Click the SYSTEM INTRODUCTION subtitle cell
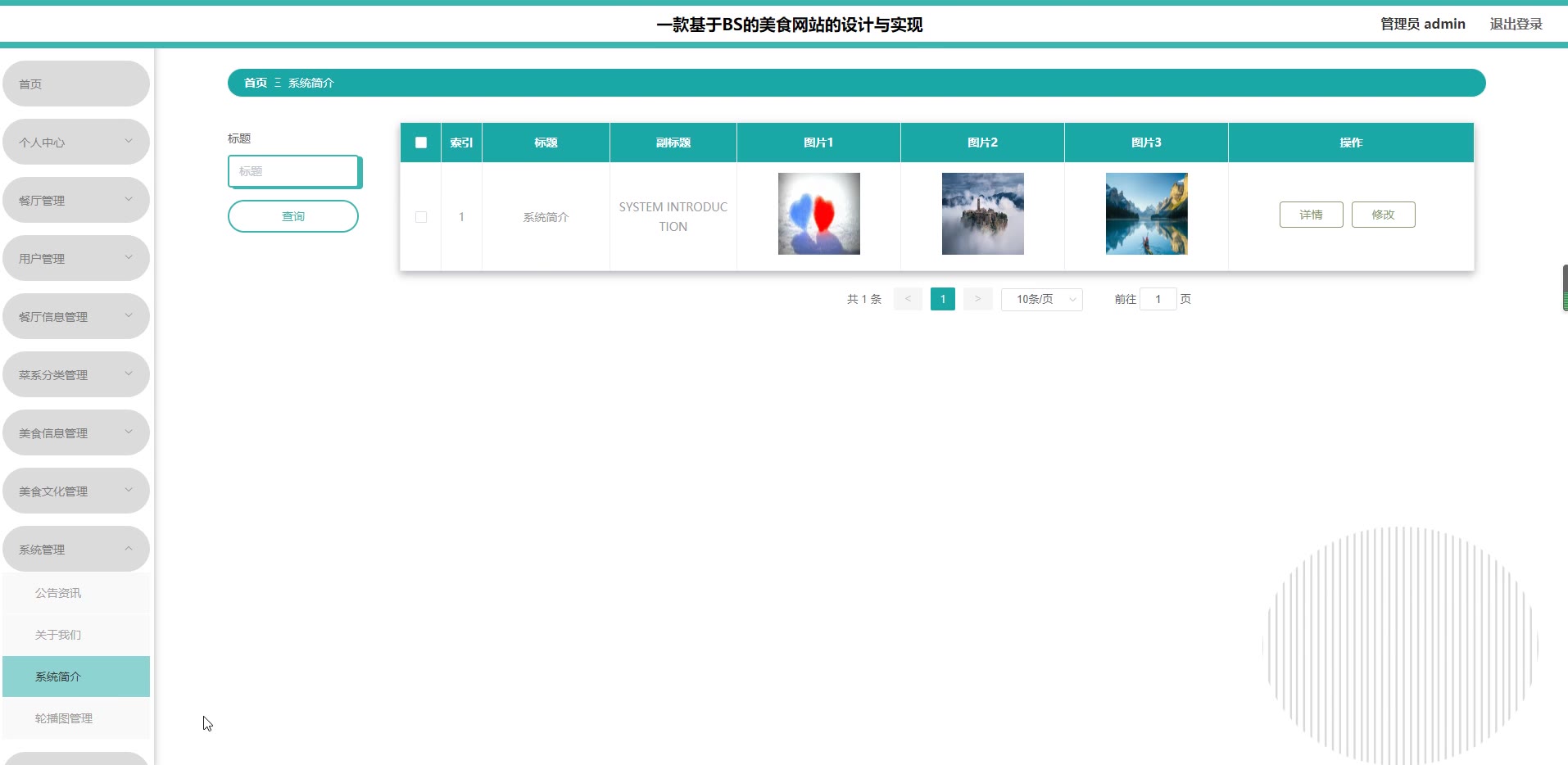1568x765 pixels. tap(673, 217)
